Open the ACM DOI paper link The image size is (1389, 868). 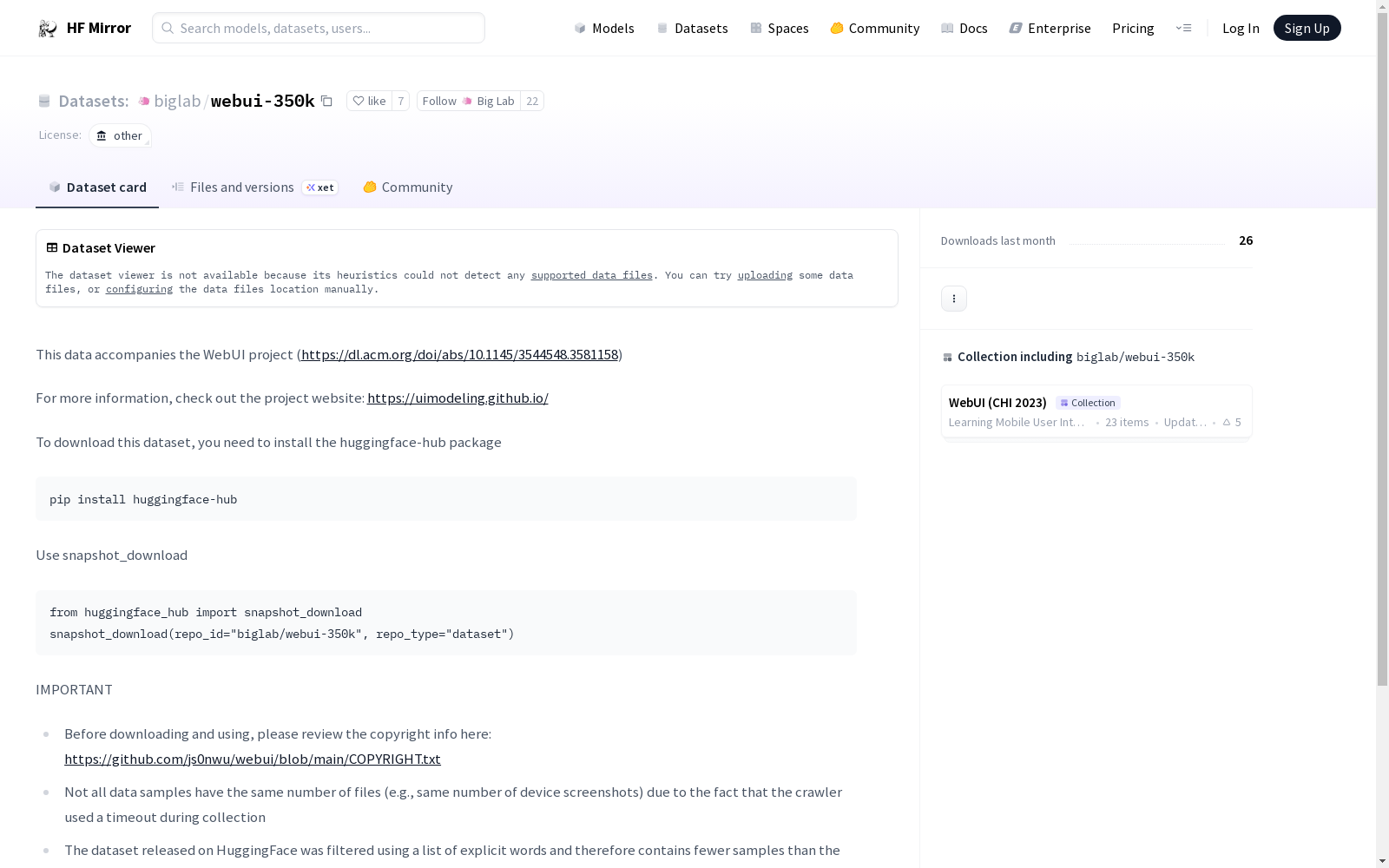(459, 354)
